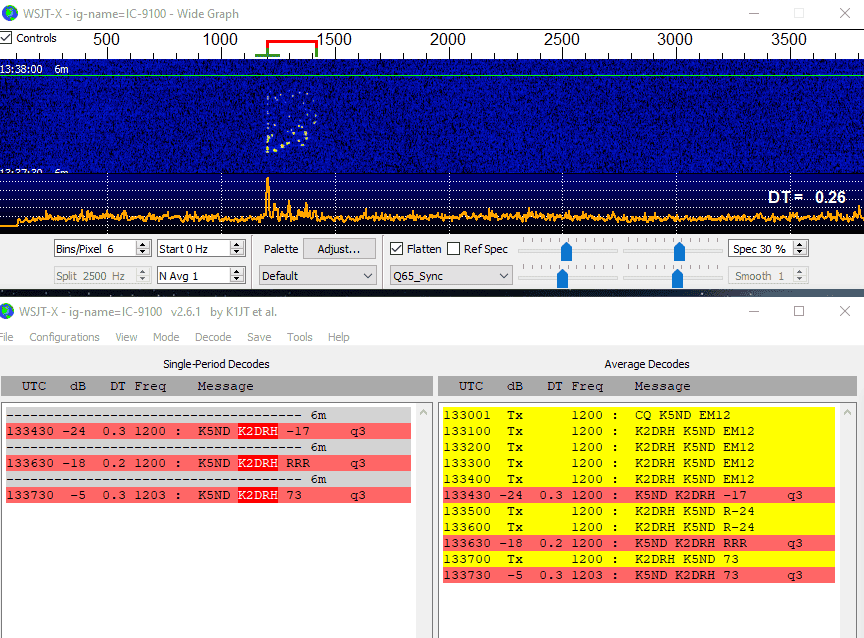
Task: Uncheck the Flatten checkbox
Action: tap(397, 249)
